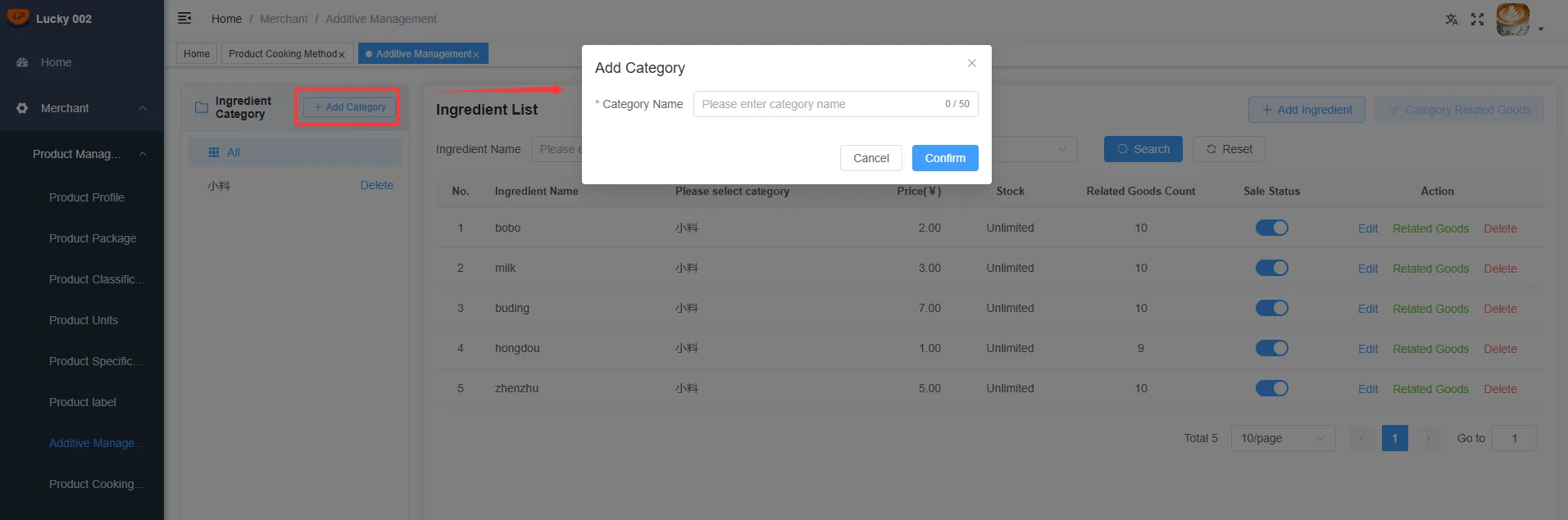Toggle fullscreen mode icon
This screenshot has width=1568, height=520.
tap(1477, 19)
